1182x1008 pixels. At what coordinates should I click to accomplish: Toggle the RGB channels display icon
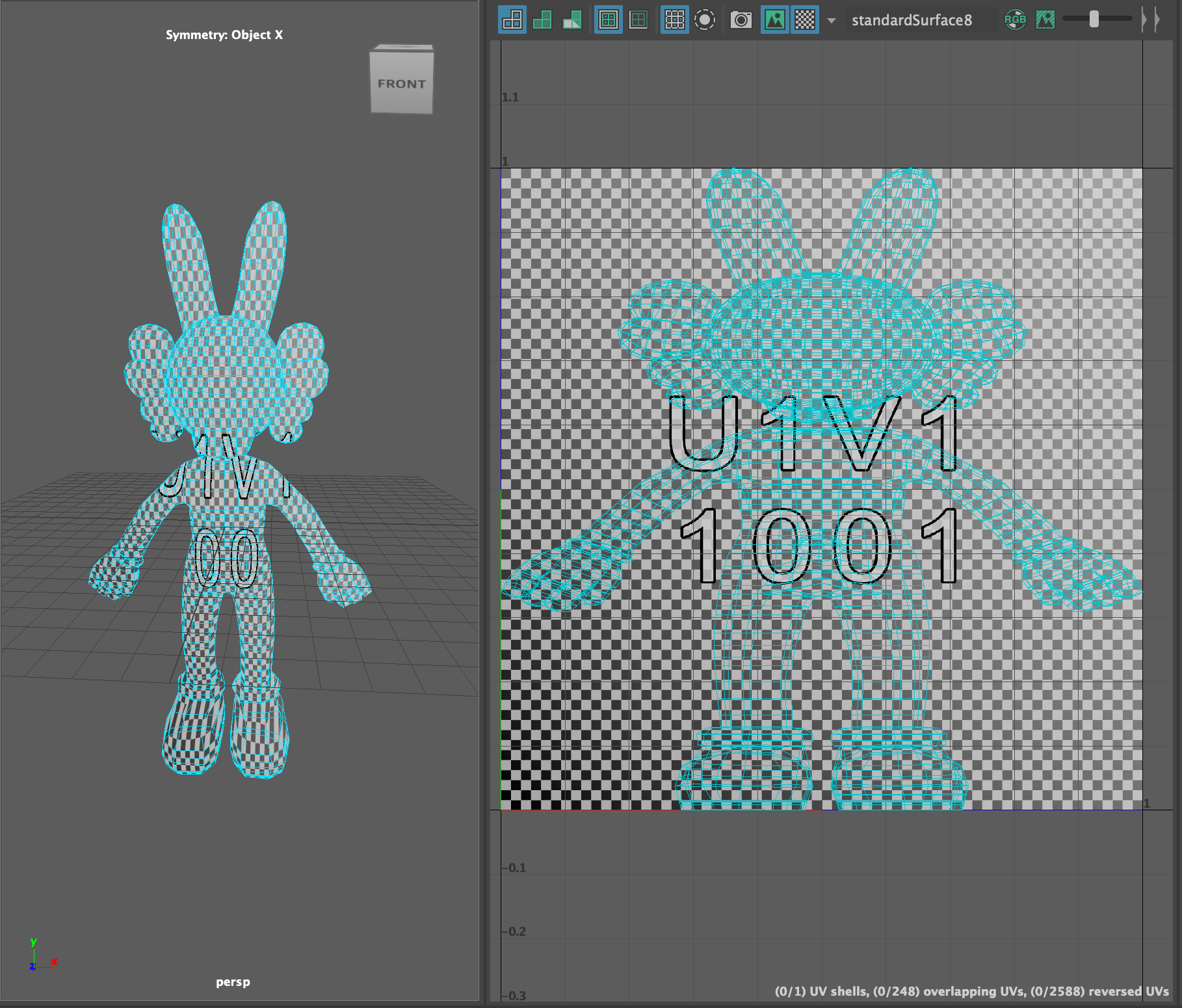click(x=1015, y=20)
